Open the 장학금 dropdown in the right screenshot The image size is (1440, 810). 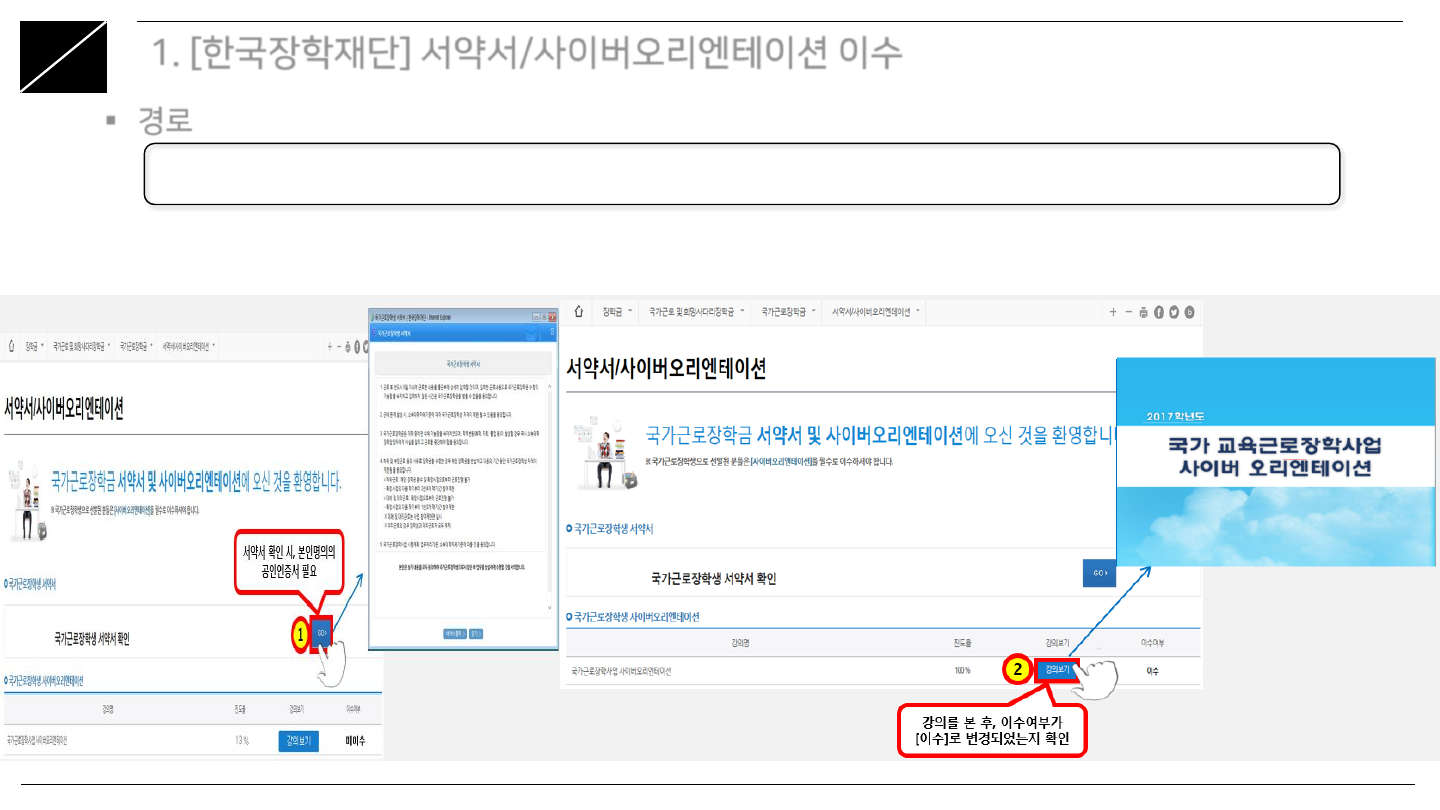(617, 312)
